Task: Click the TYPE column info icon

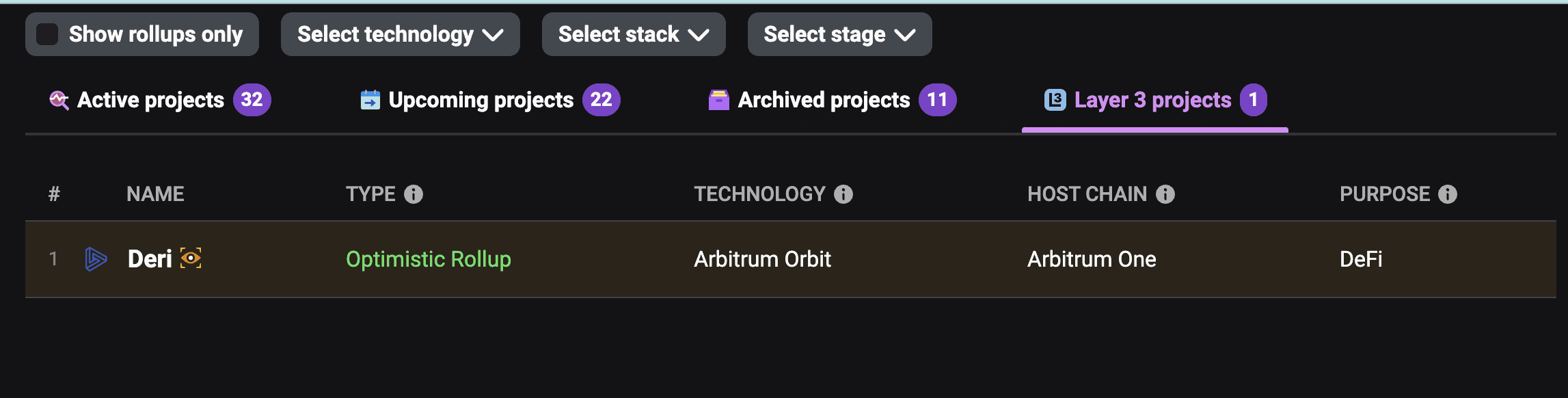Action: click(414, 194)
